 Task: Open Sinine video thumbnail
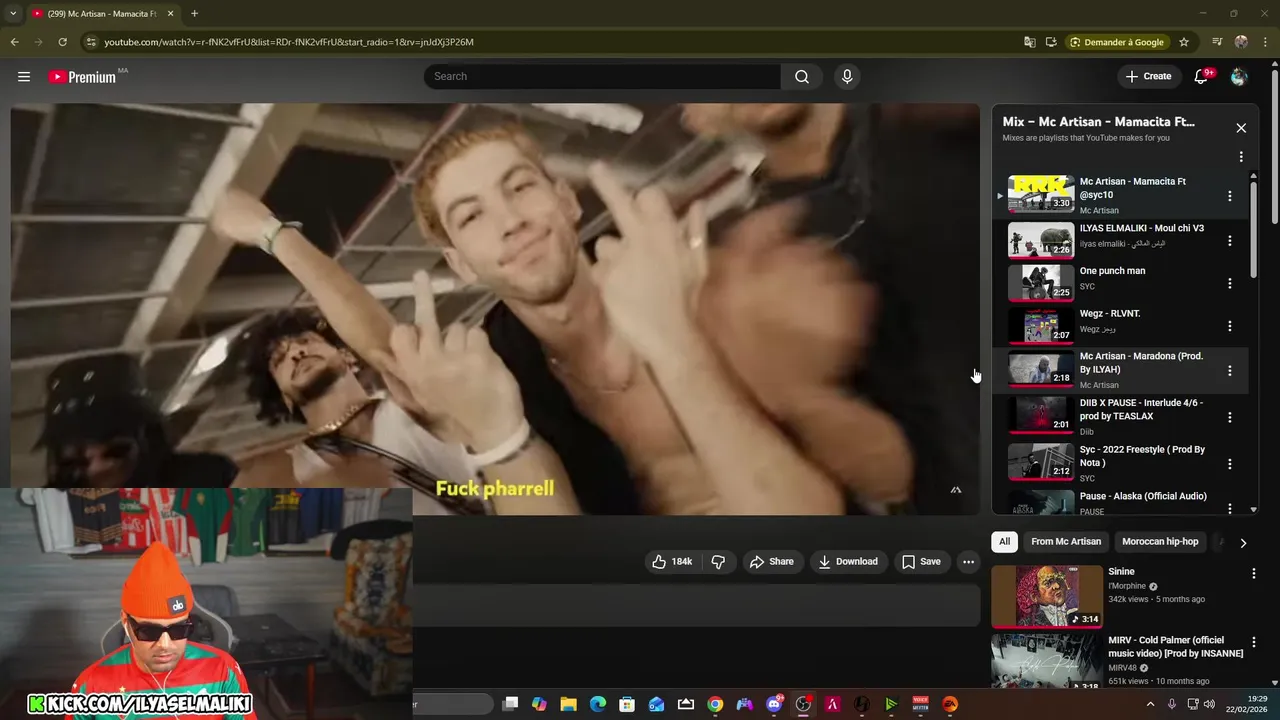click(x=1045, y=596)
